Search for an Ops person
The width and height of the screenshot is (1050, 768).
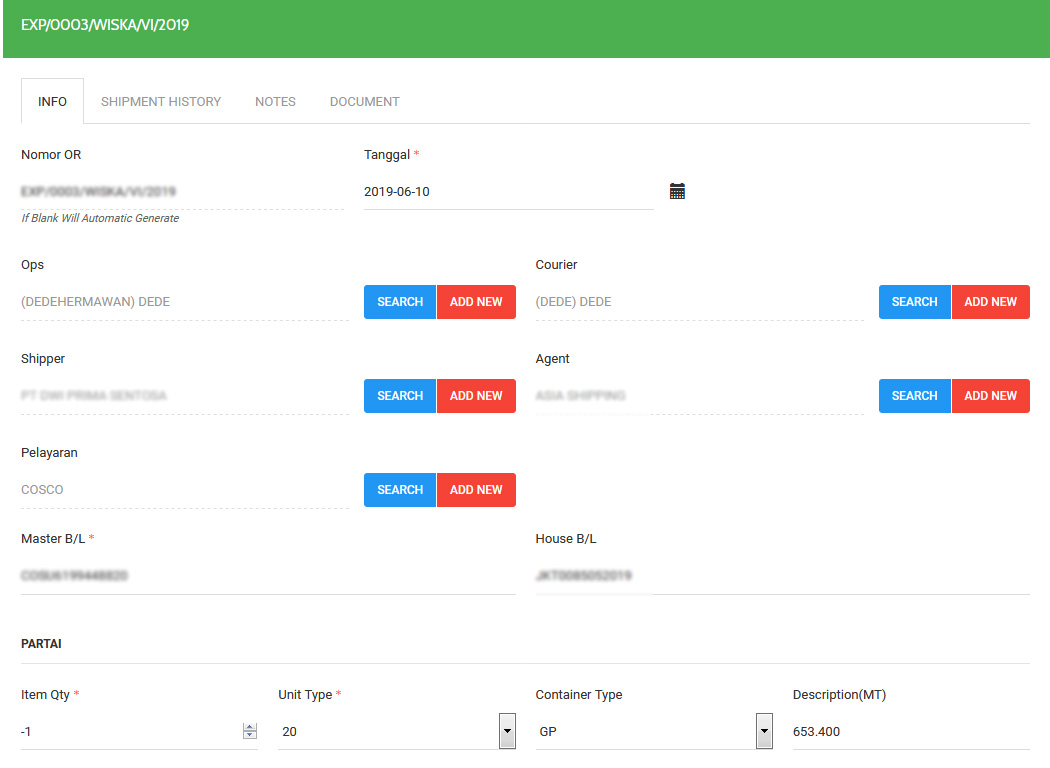(400, 302)
